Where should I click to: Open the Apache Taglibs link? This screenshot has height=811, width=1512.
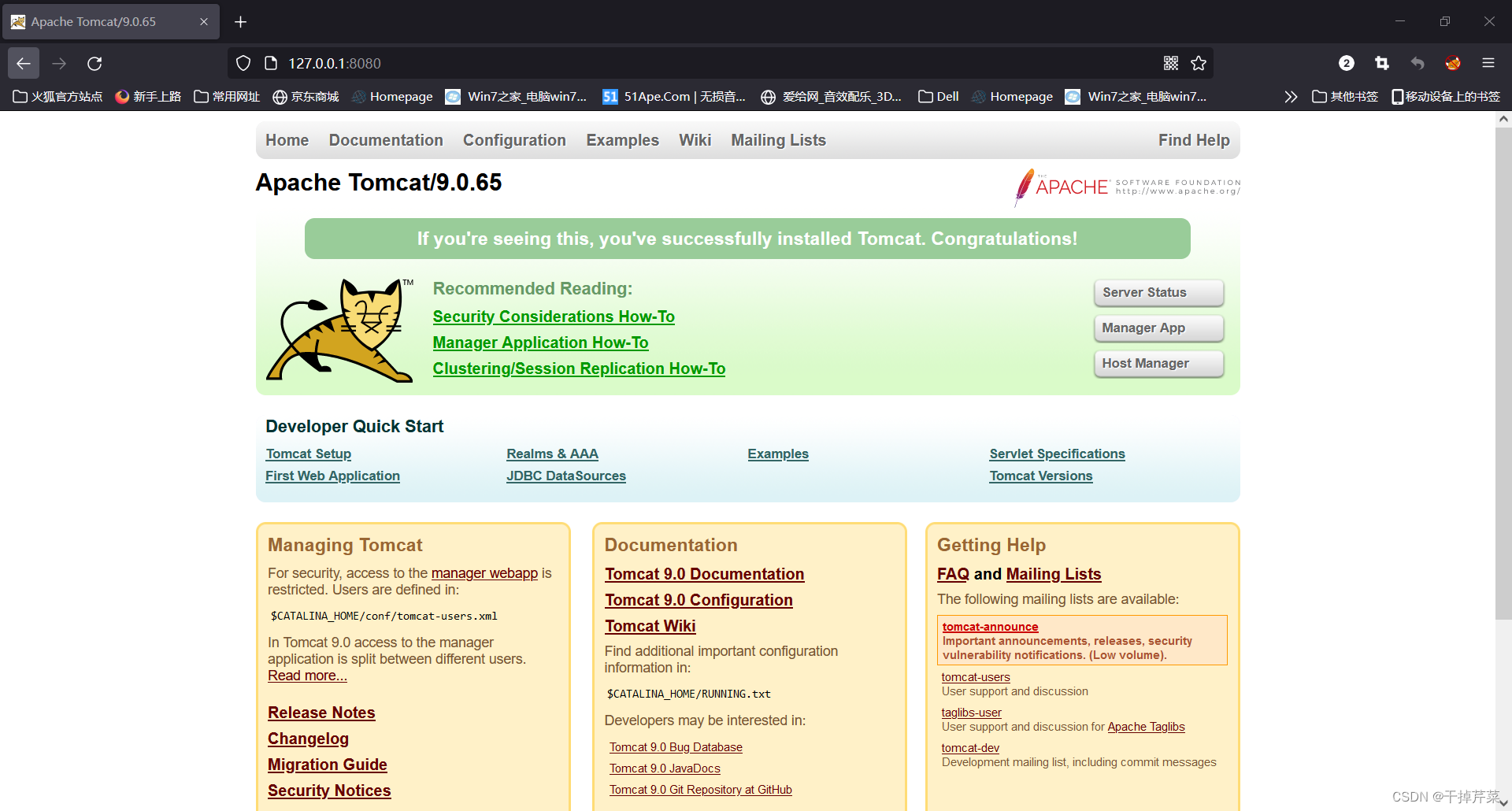click(x=1146, y=727)
